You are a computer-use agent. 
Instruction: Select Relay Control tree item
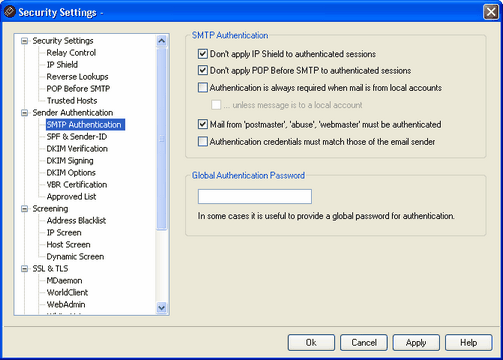(71, 53)
